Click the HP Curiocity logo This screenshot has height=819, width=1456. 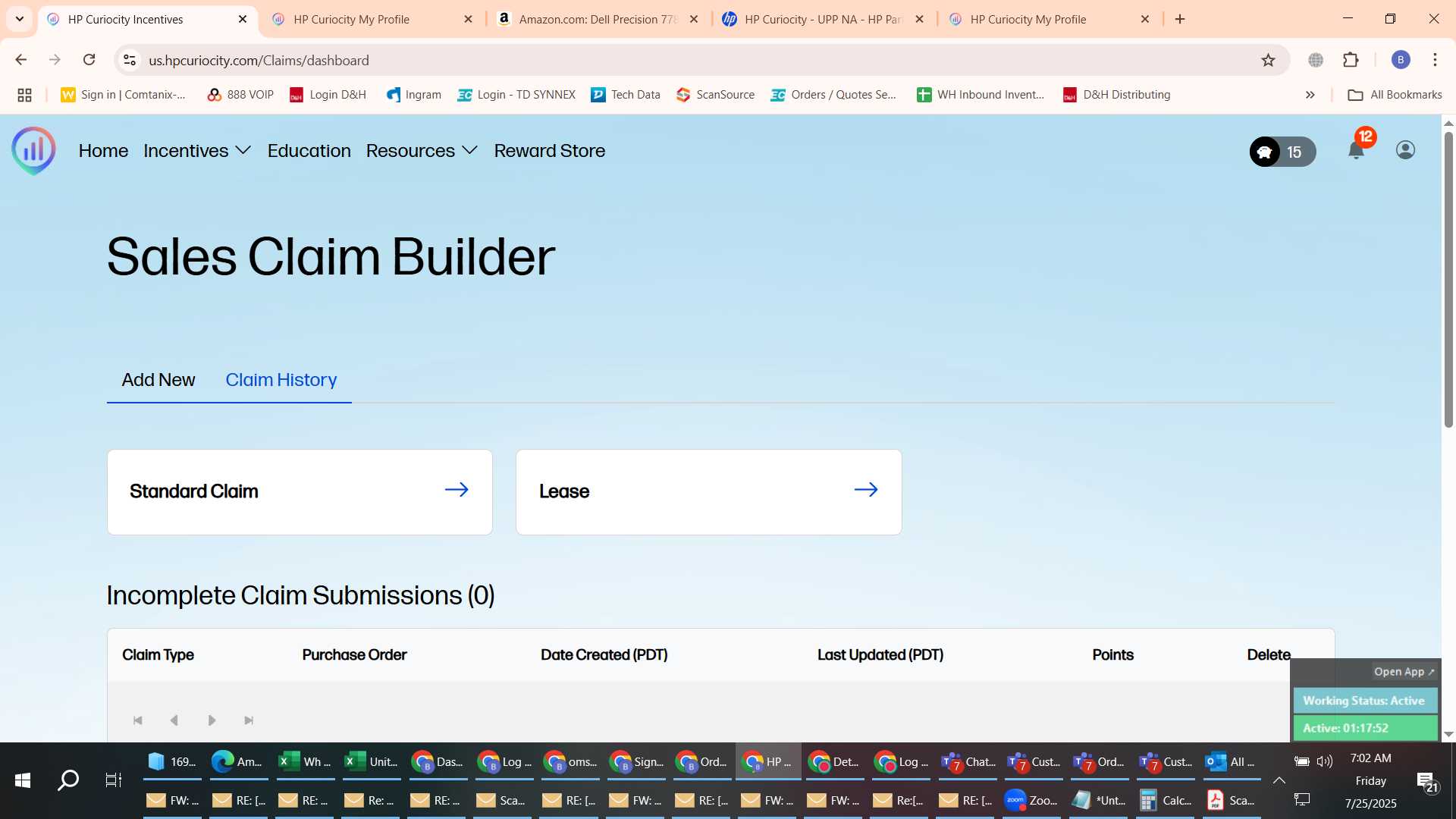tap(33, 151)
